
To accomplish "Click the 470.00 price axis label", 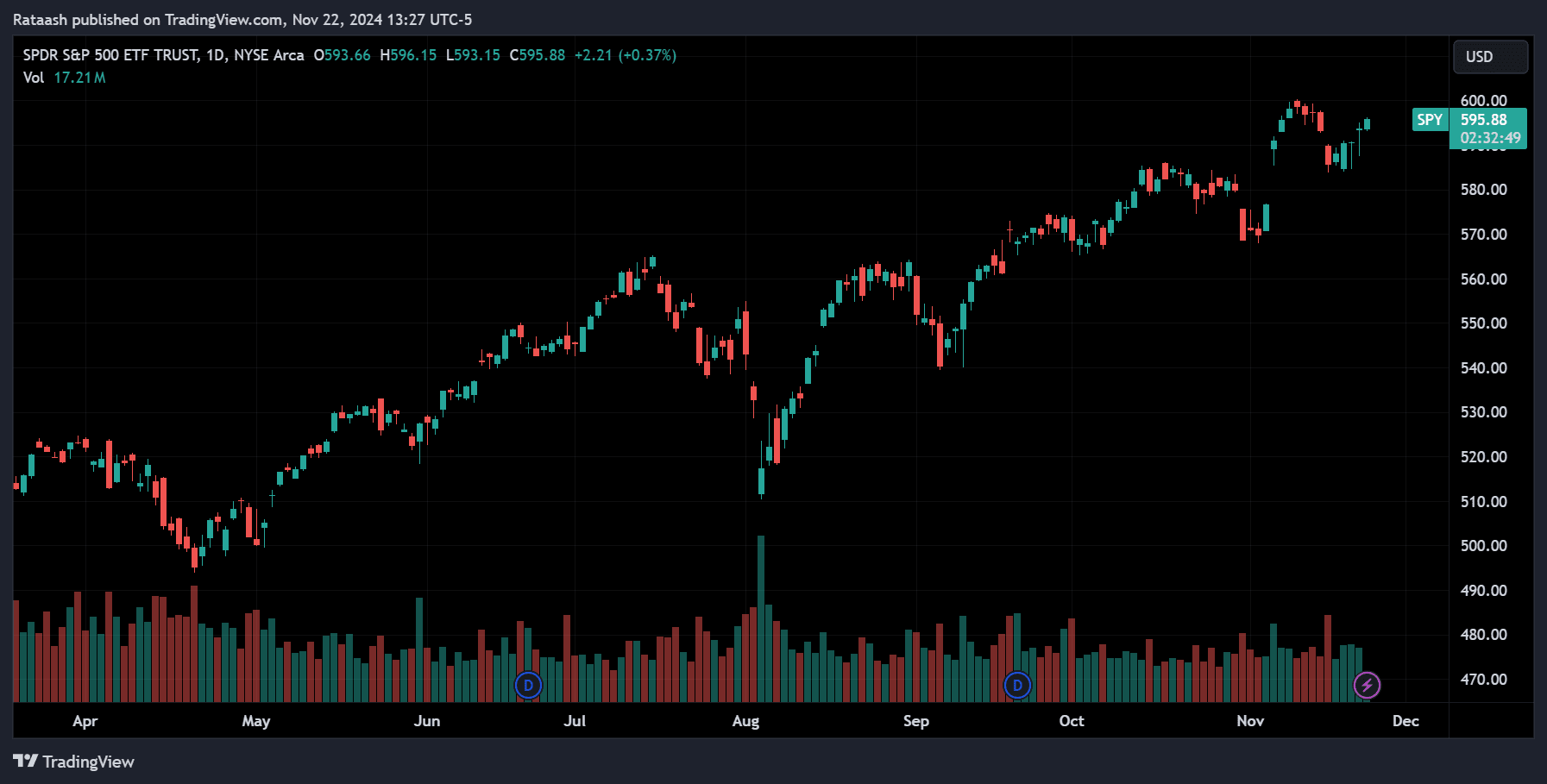I will 1483,680.
